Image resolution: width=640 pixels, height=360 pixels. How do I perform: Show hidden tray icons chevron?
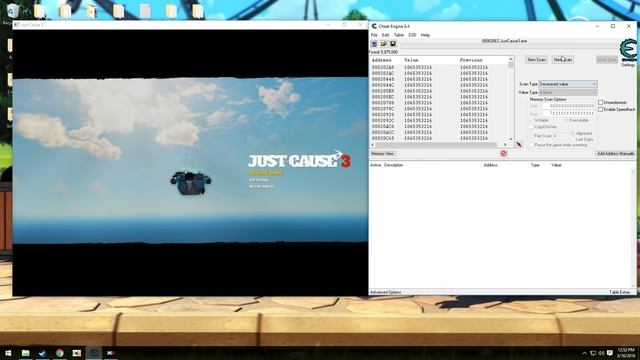pos(584,353)
